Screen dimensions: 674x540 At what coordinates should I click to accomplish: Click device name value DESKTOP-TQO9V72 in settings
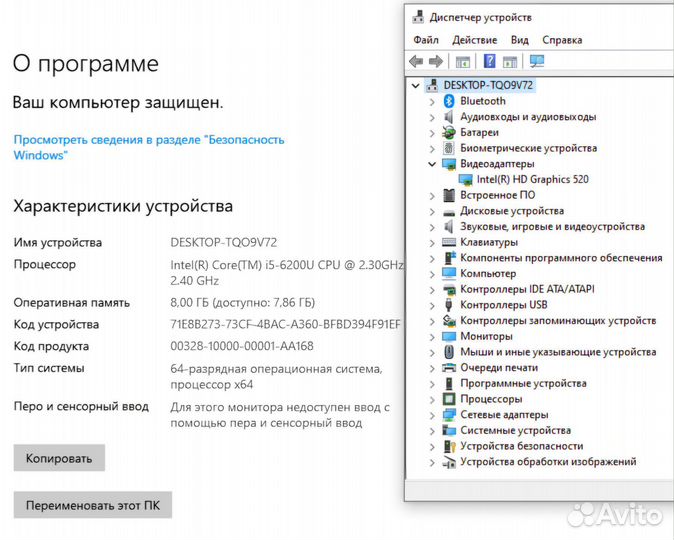pos(224,242)
